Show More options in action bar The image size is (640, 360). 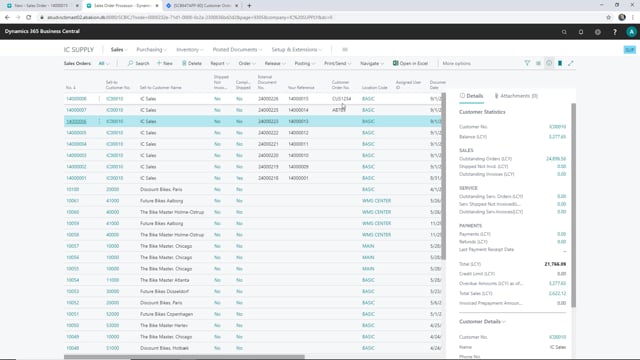tap(456, 63)
